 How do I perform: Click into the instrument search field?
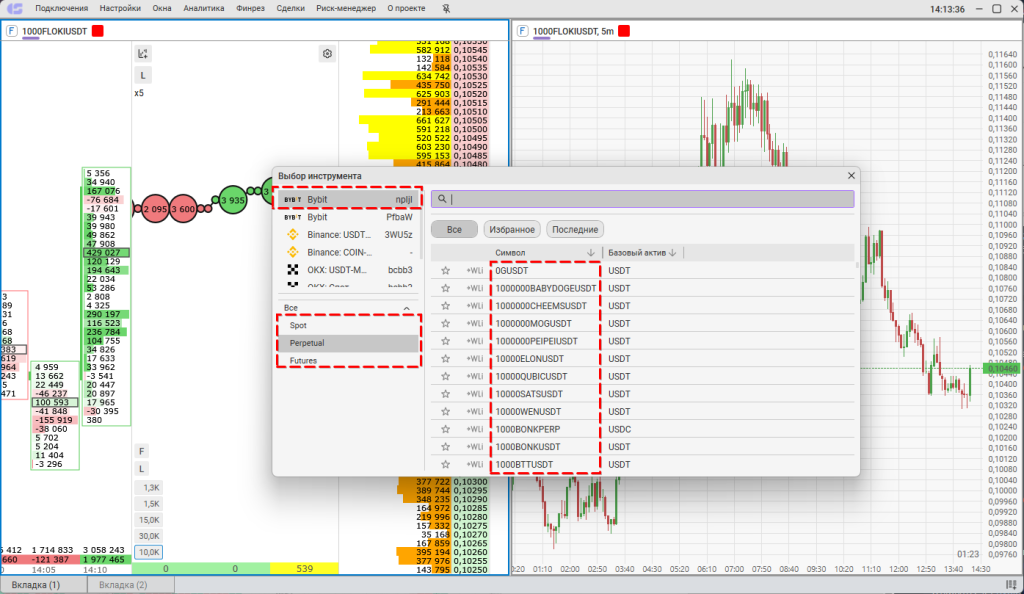click(x=650, y=200)
